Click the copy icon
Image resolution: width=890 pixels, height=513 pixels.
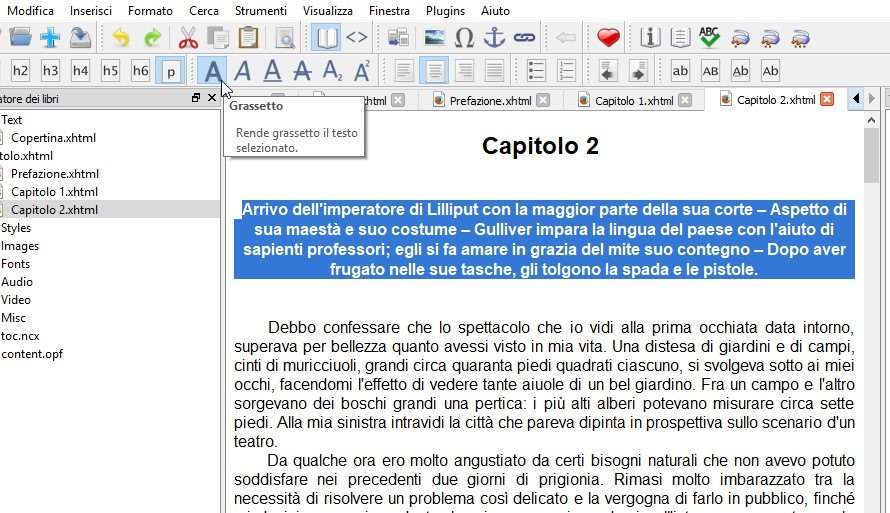(218, 38)
